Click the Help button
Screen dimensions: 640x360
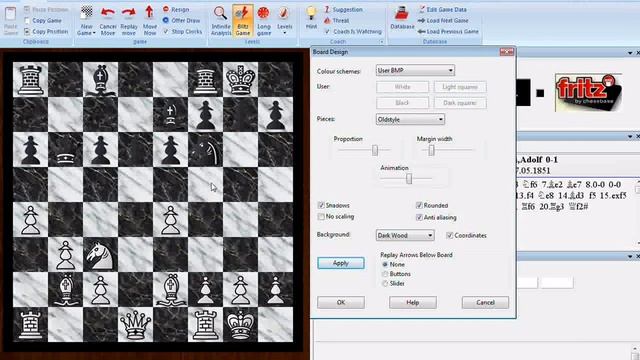[x=413, y=302]
